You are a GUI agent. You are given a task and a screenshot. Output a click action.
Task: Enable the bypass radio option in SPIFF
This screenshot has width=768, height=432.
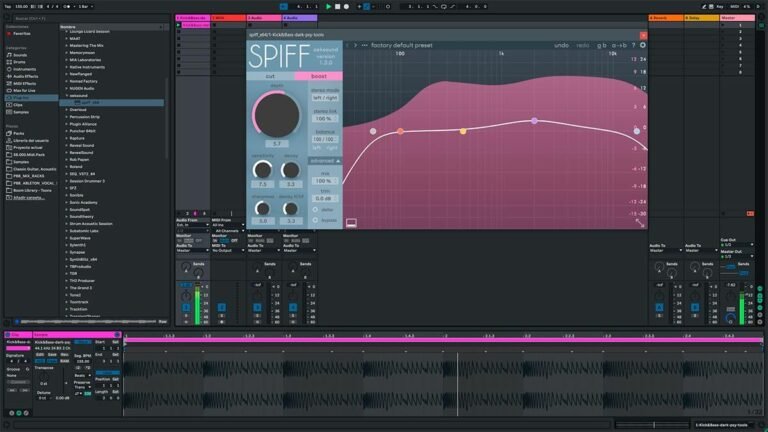[315, 220]
